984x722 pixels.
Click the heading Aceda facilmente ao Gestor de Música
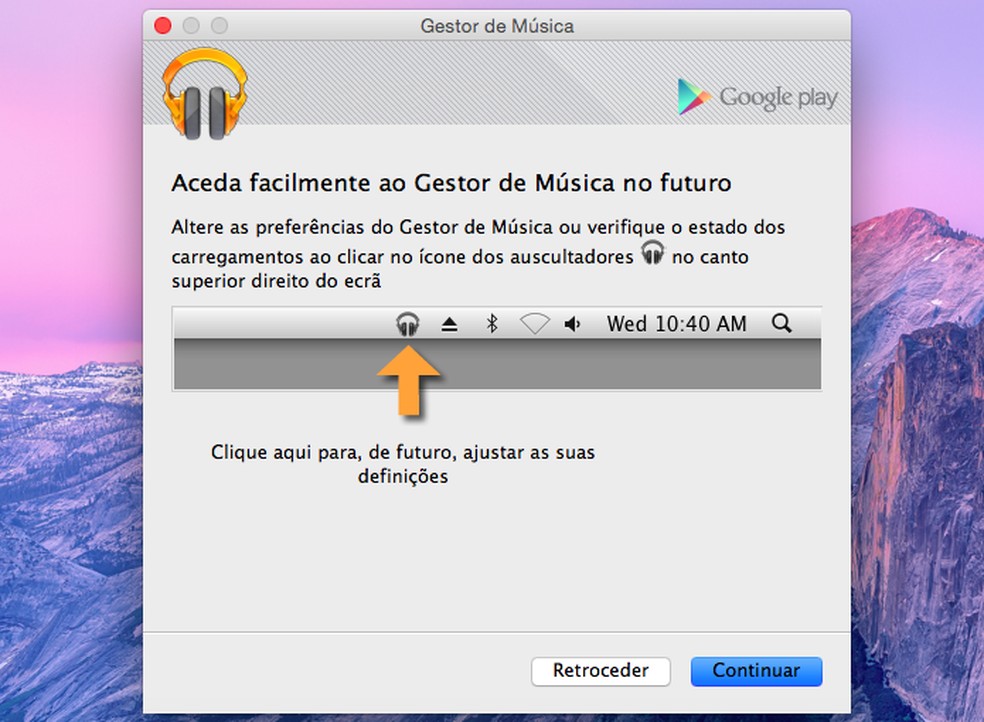pyautogui.click(x=452, y=183)
